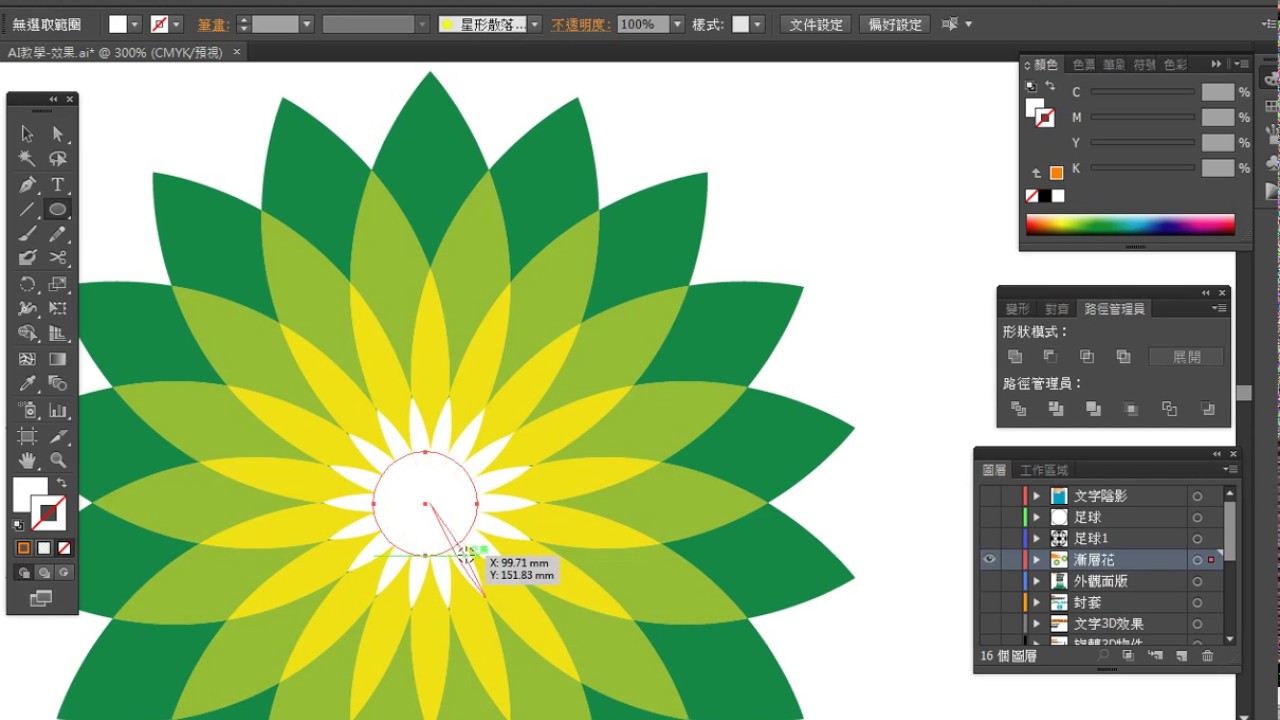Select the Pen tool
Image resolution: width=1280 pixels, height=720 pixels.
[27, 185]
